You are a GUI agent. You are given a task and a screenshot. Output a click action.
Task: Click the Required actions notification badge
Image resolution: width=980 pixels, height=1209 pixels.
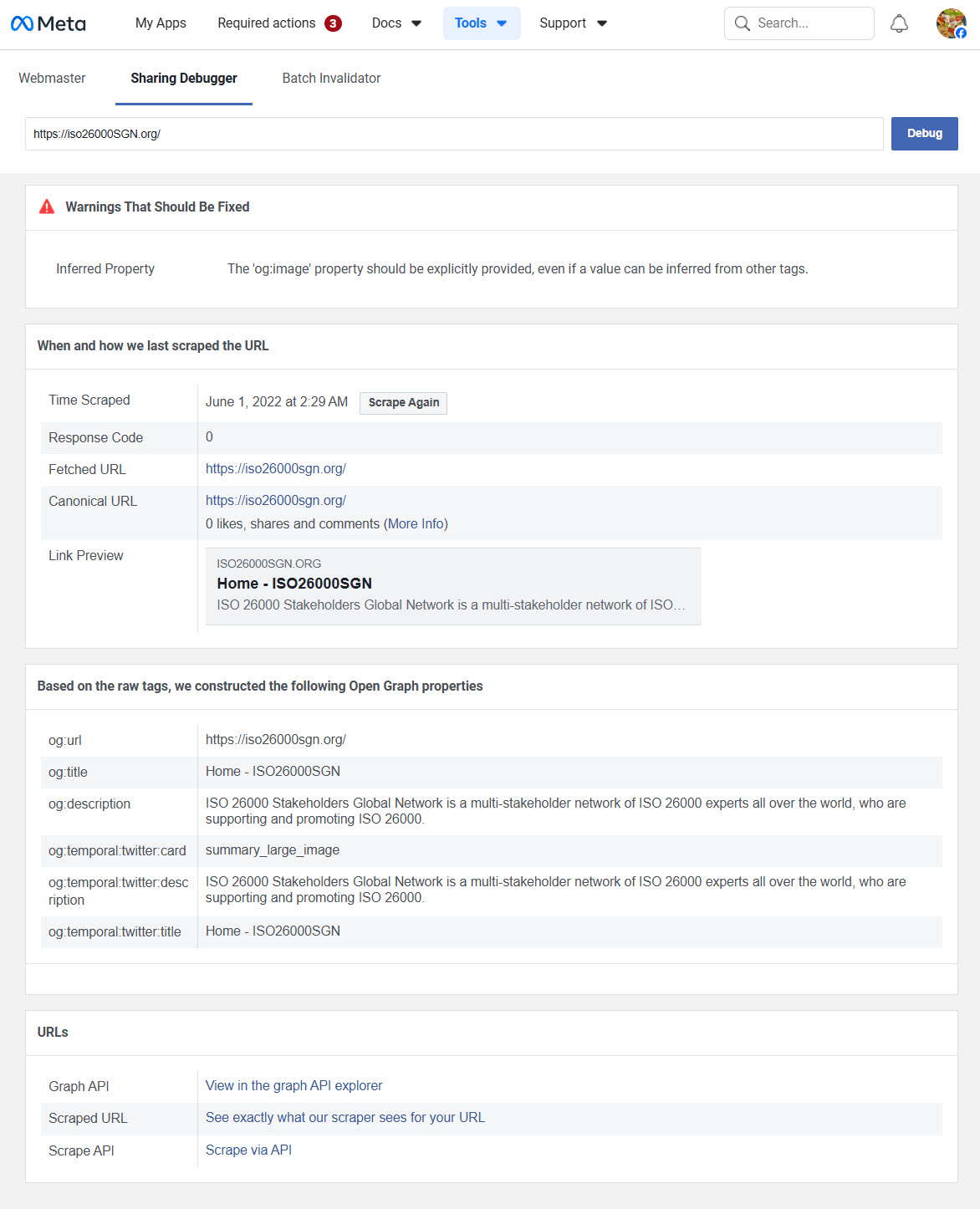pos(333,23)
